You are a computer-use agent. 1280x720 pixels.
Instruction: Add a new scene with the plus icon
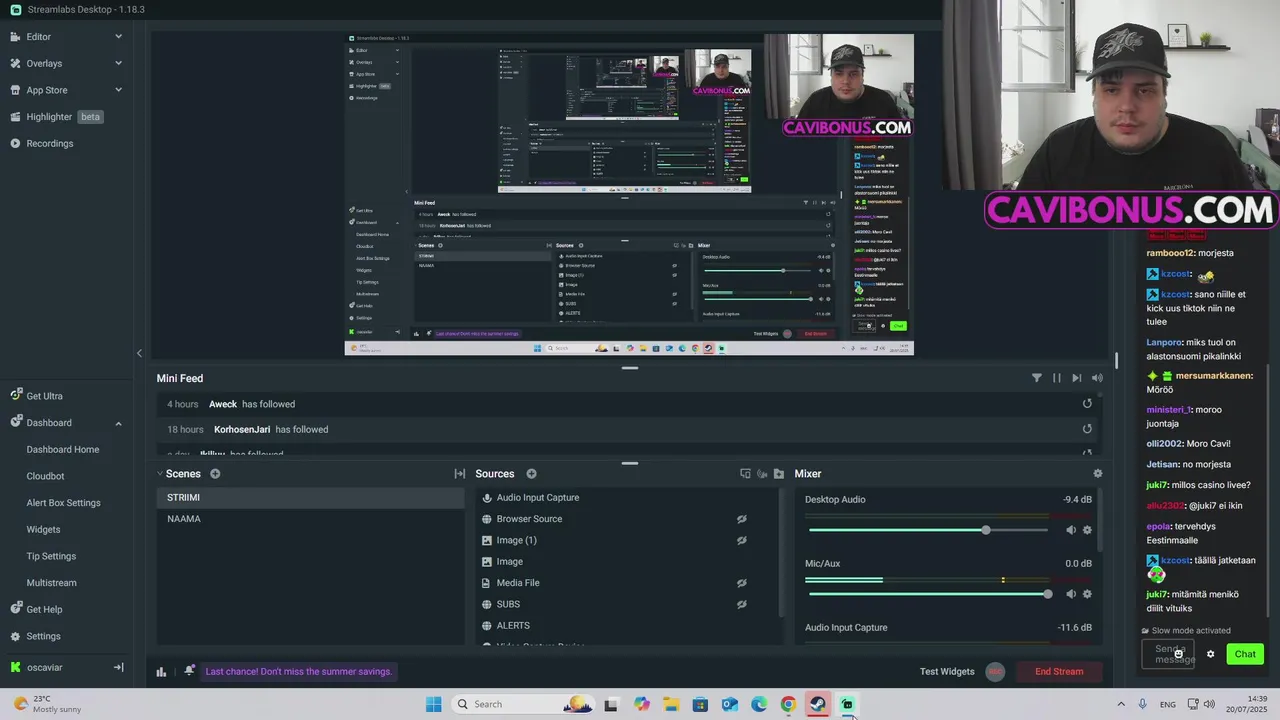215,474
